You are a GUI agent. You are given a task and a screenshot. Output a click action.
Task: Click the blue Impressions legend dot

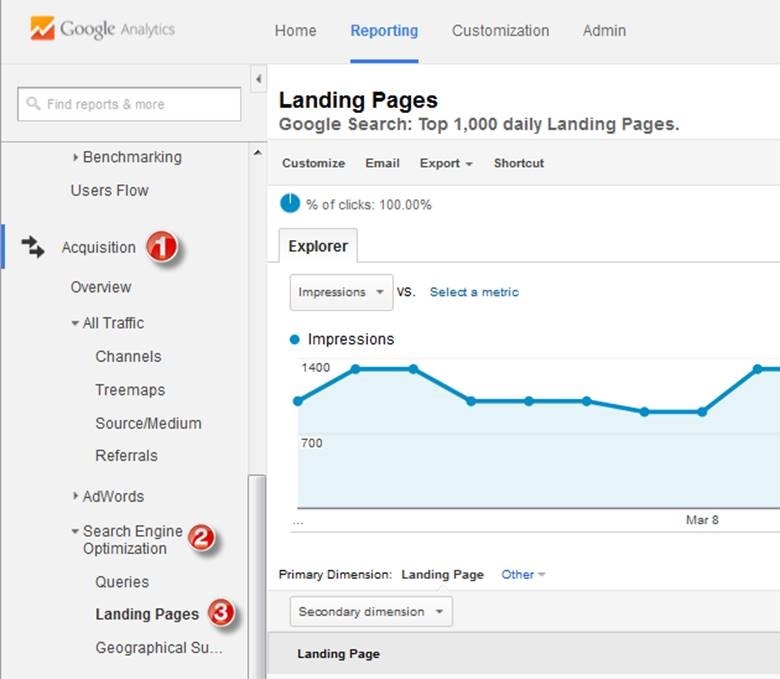[295, 340]
